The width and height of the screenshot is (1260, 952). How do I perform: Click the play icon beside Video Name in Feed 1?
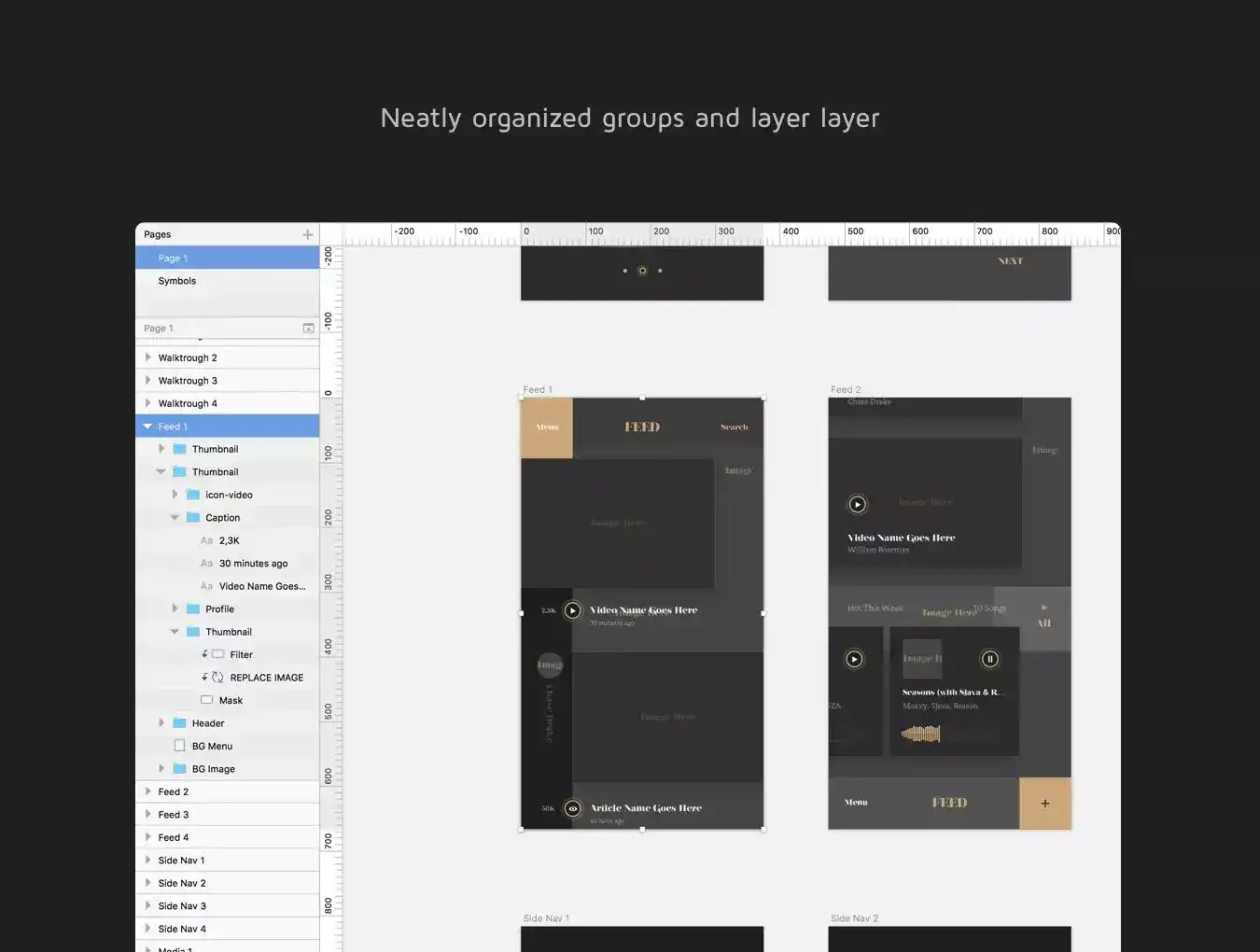point(572,610)
